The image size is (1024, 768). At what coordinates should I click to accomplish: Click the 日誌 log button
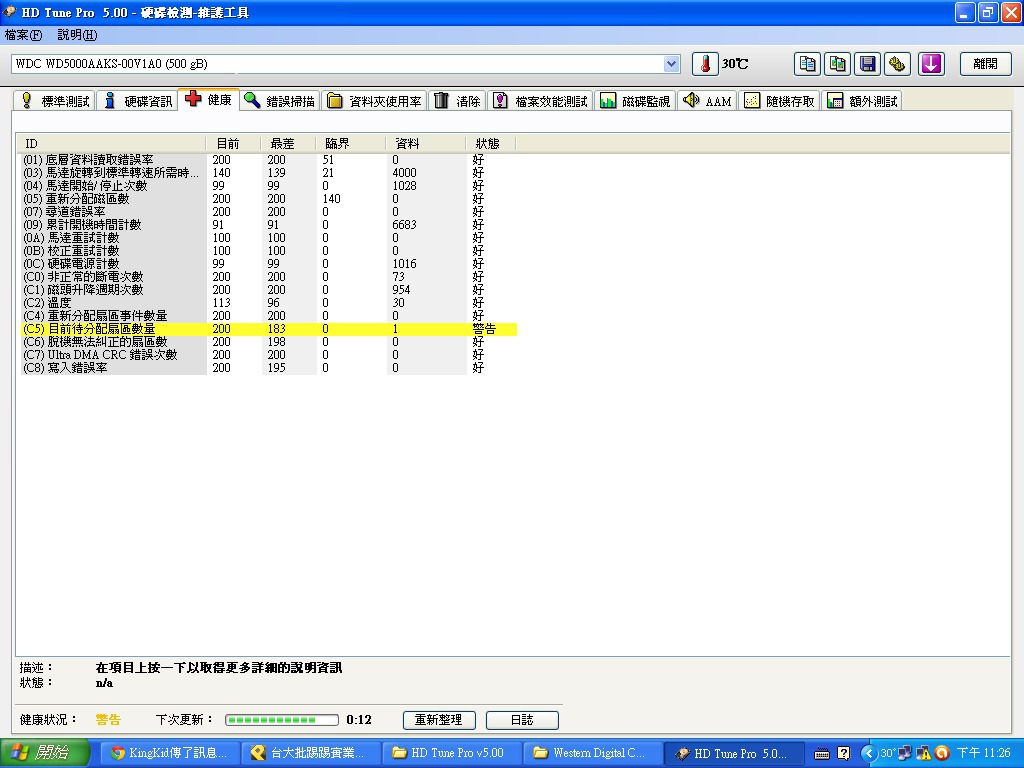click(x=522, y=720)
